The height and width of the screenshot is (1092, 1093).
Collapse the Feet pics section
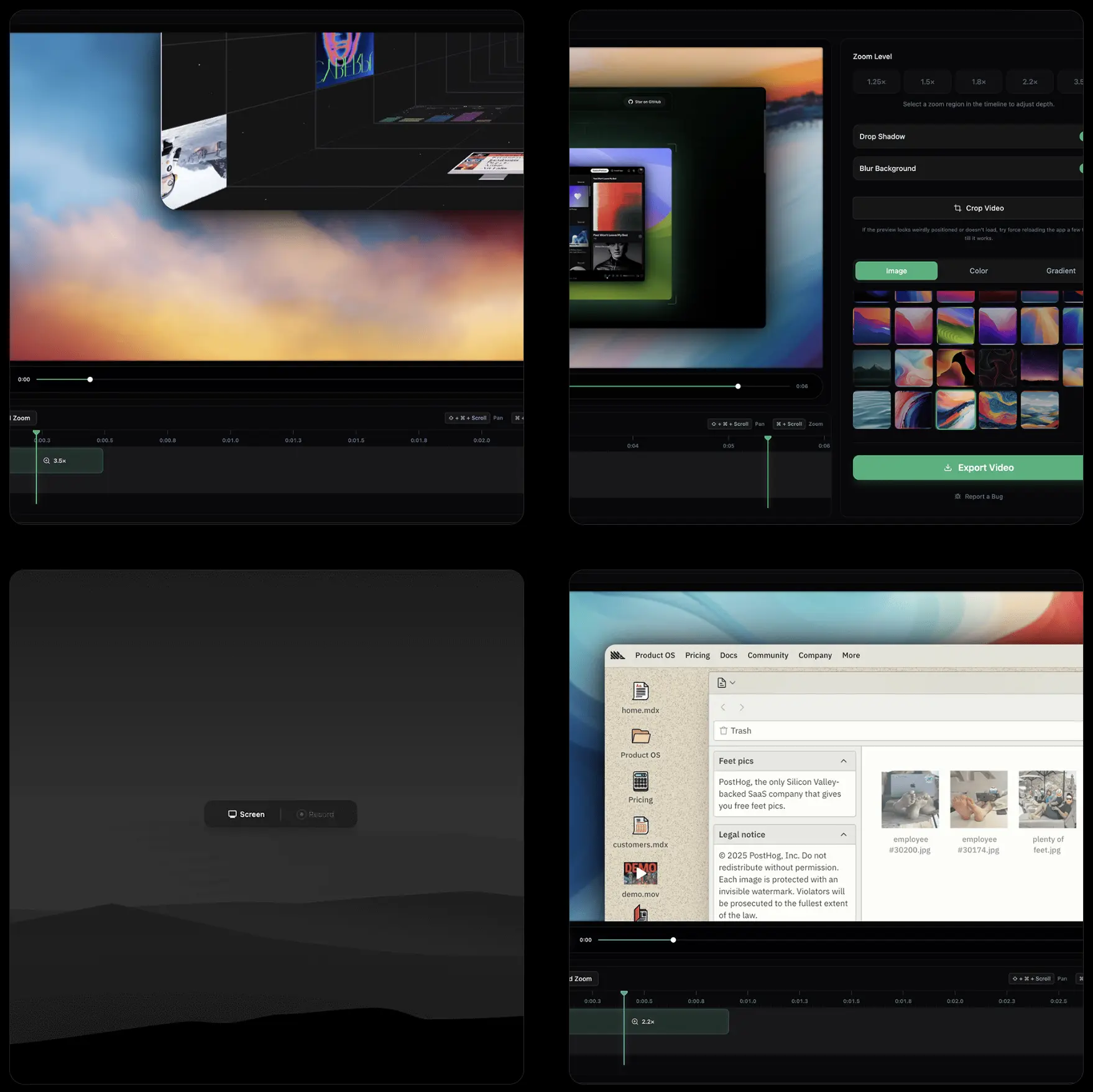[844, 760]
